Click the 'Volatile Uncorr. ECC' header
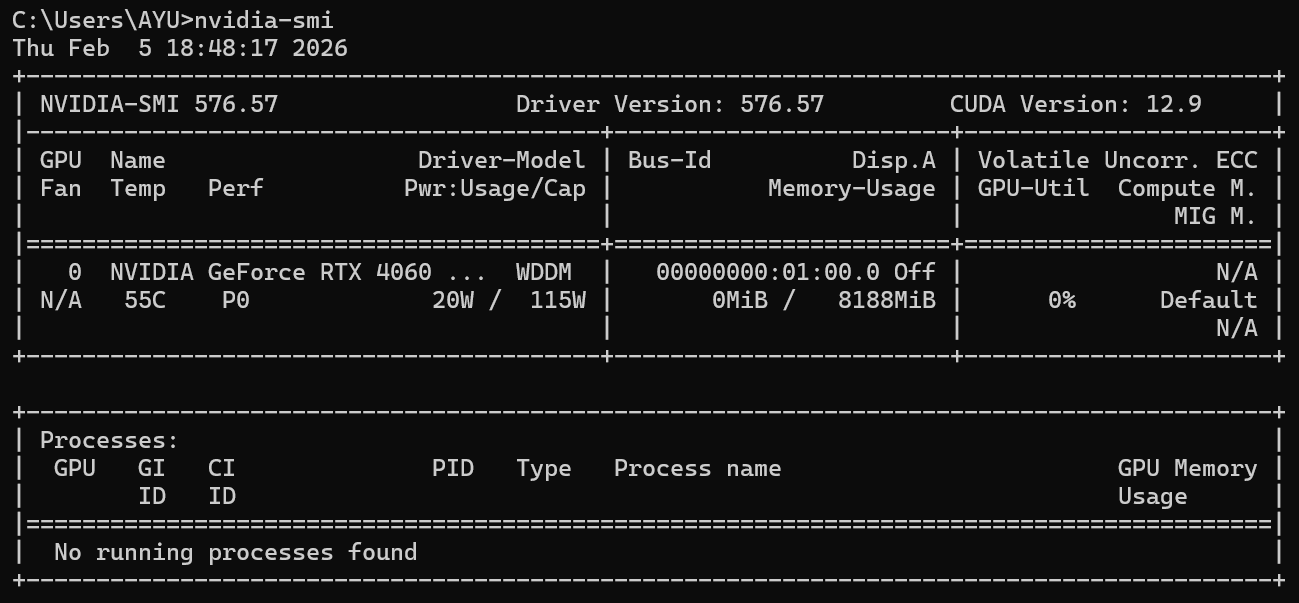The image size is (1299, 603). (1117, 160)
